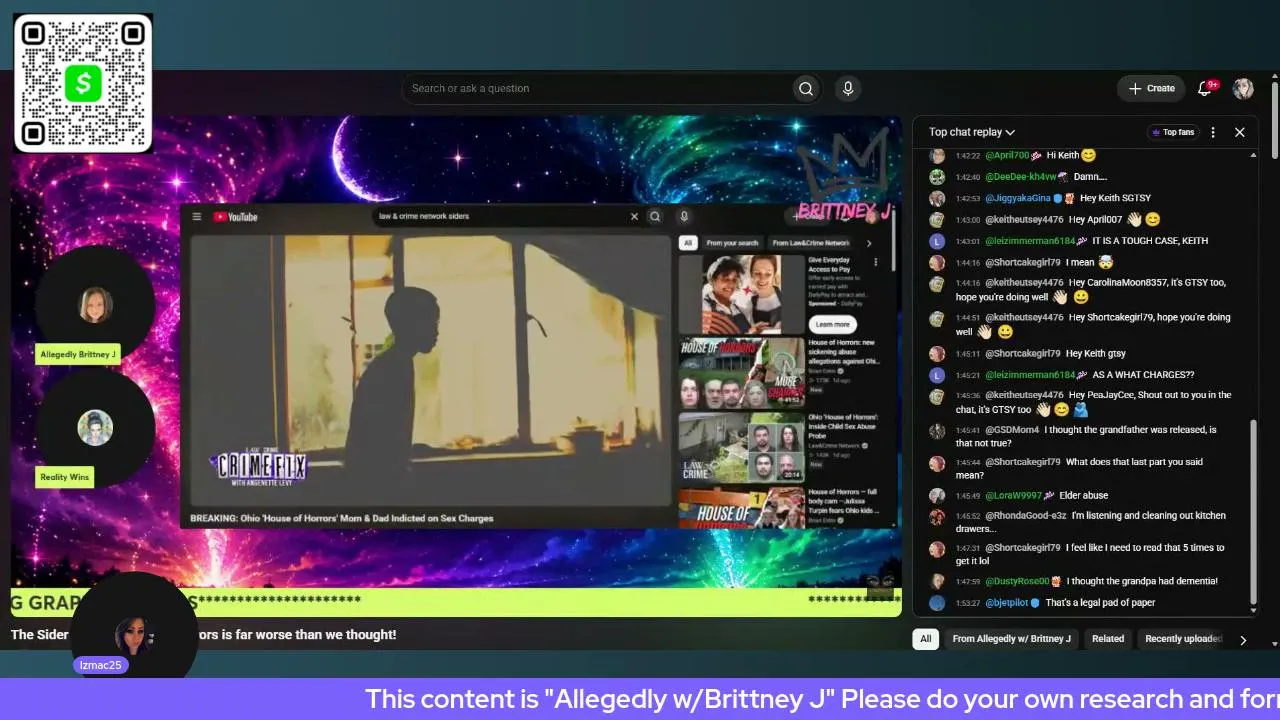
Task: Open @LoraW9997's chat avatar
Action: [937, 495]
